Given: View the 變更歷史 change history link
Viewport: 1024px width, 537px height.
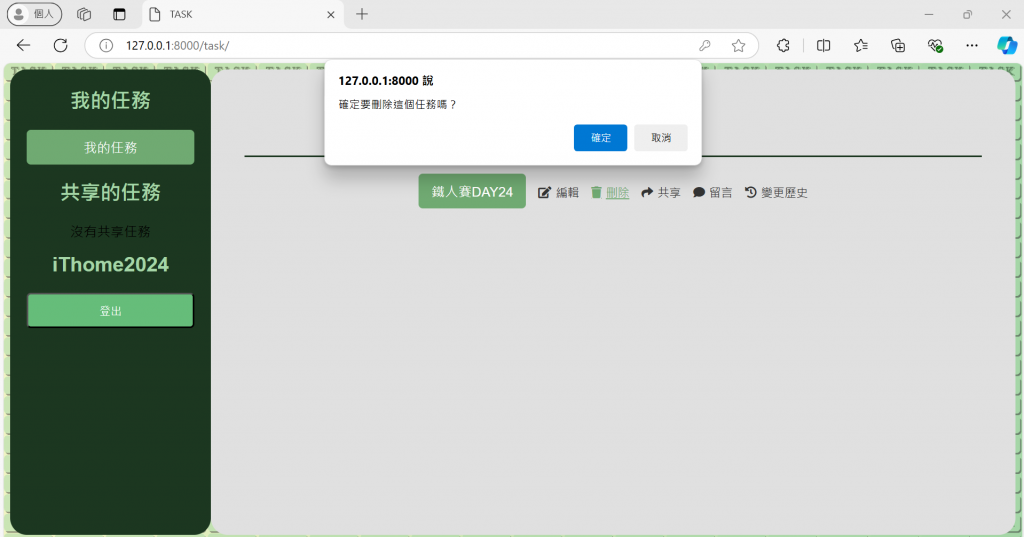Looking at the screenshot, I should [784, 193].
